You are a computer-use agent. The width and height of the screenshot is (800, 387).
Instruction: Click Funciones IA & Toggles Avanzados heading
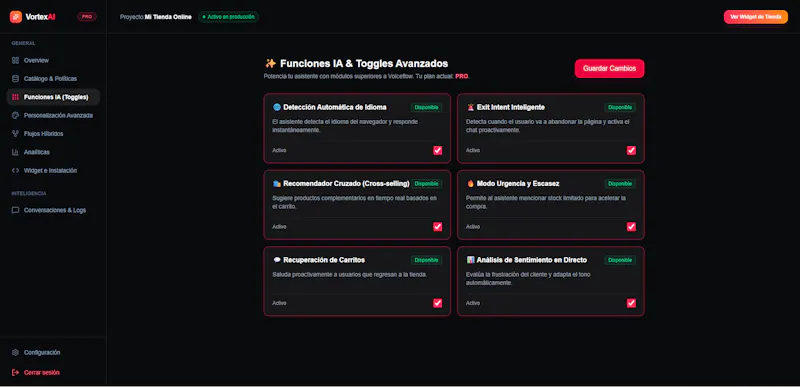364,63
